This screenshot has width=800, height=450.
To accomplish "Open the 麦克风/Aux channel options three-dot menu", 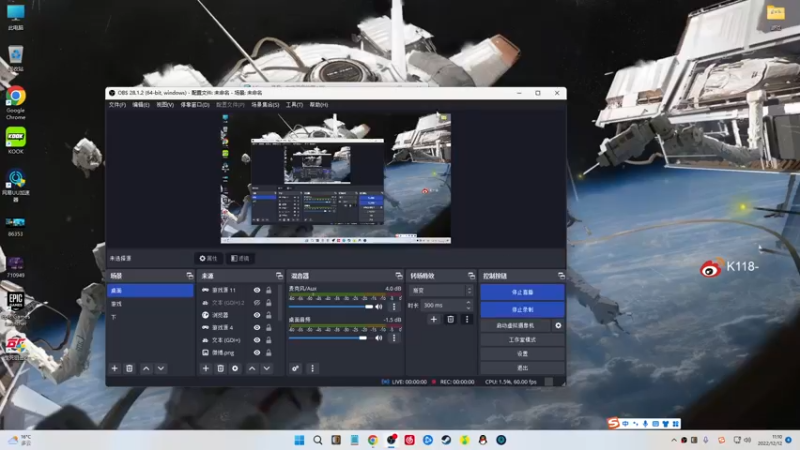I will click(394, 307).
